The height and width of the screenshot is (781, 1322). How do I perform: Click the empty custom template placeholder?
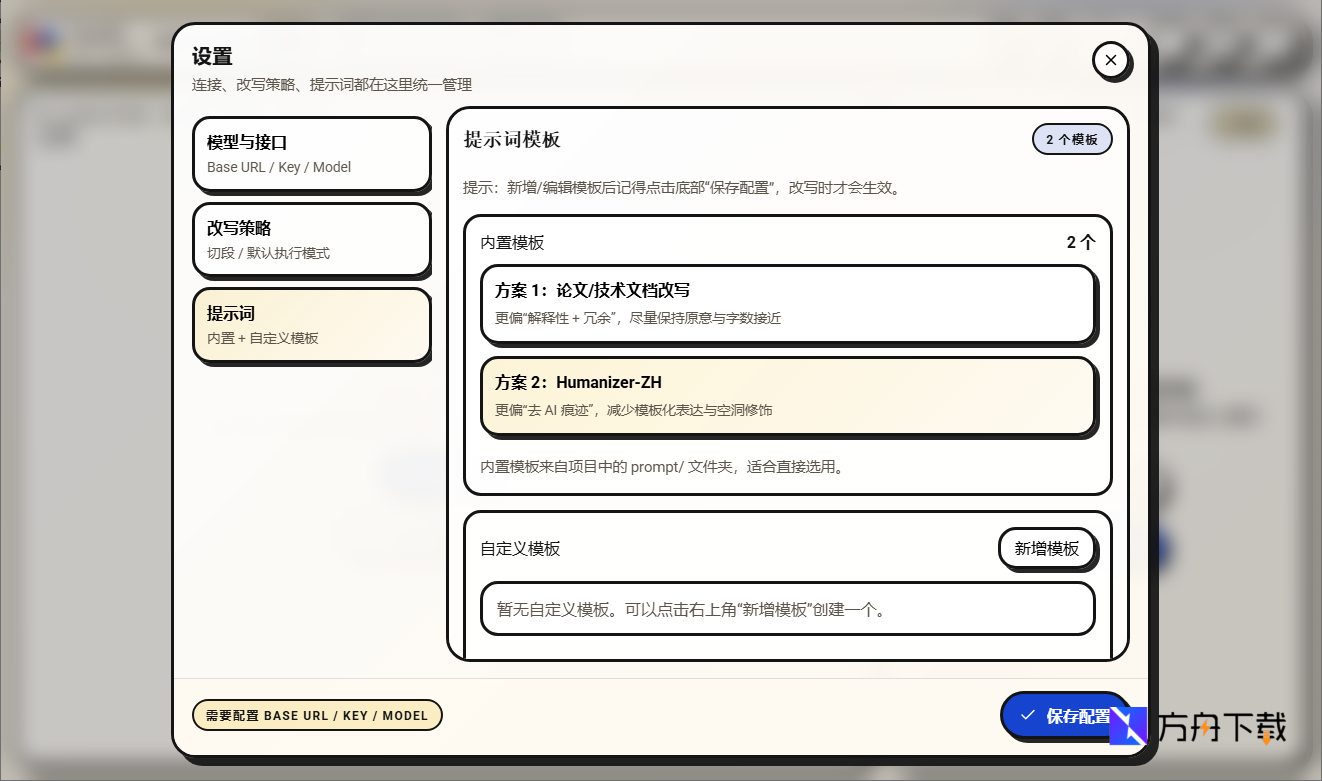[x=788, y=608]
